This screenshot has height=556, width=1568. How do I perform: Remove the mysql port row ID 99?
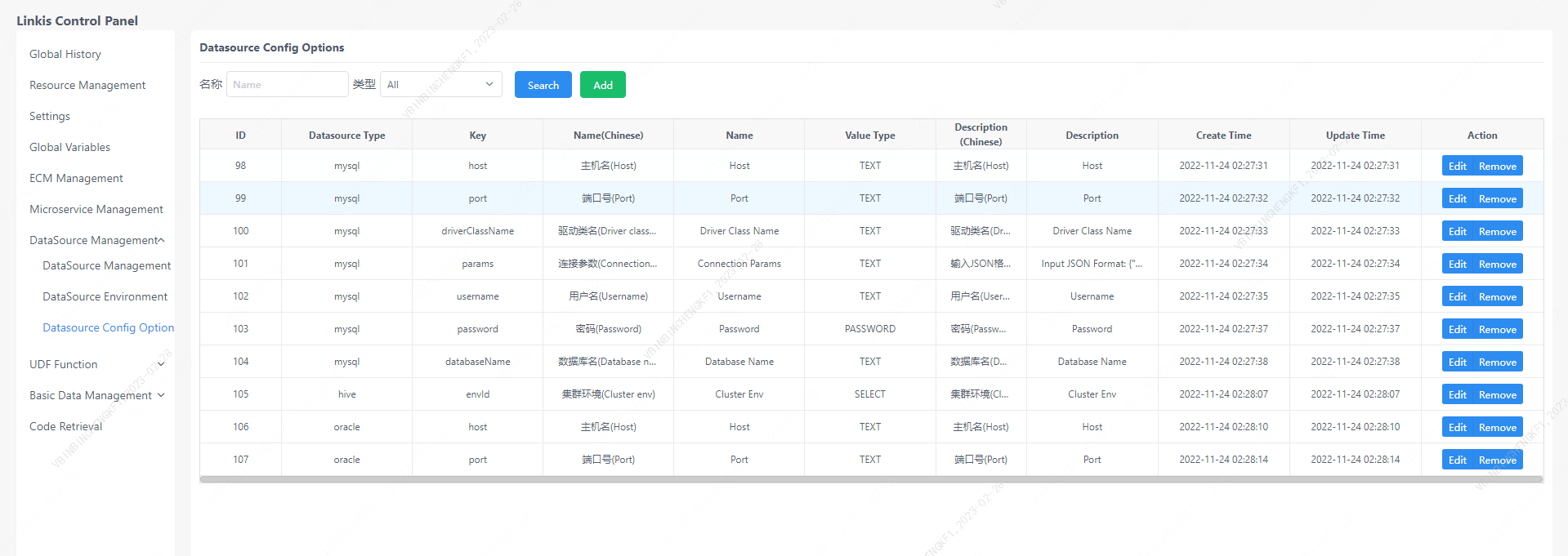tap(1497, 198)
